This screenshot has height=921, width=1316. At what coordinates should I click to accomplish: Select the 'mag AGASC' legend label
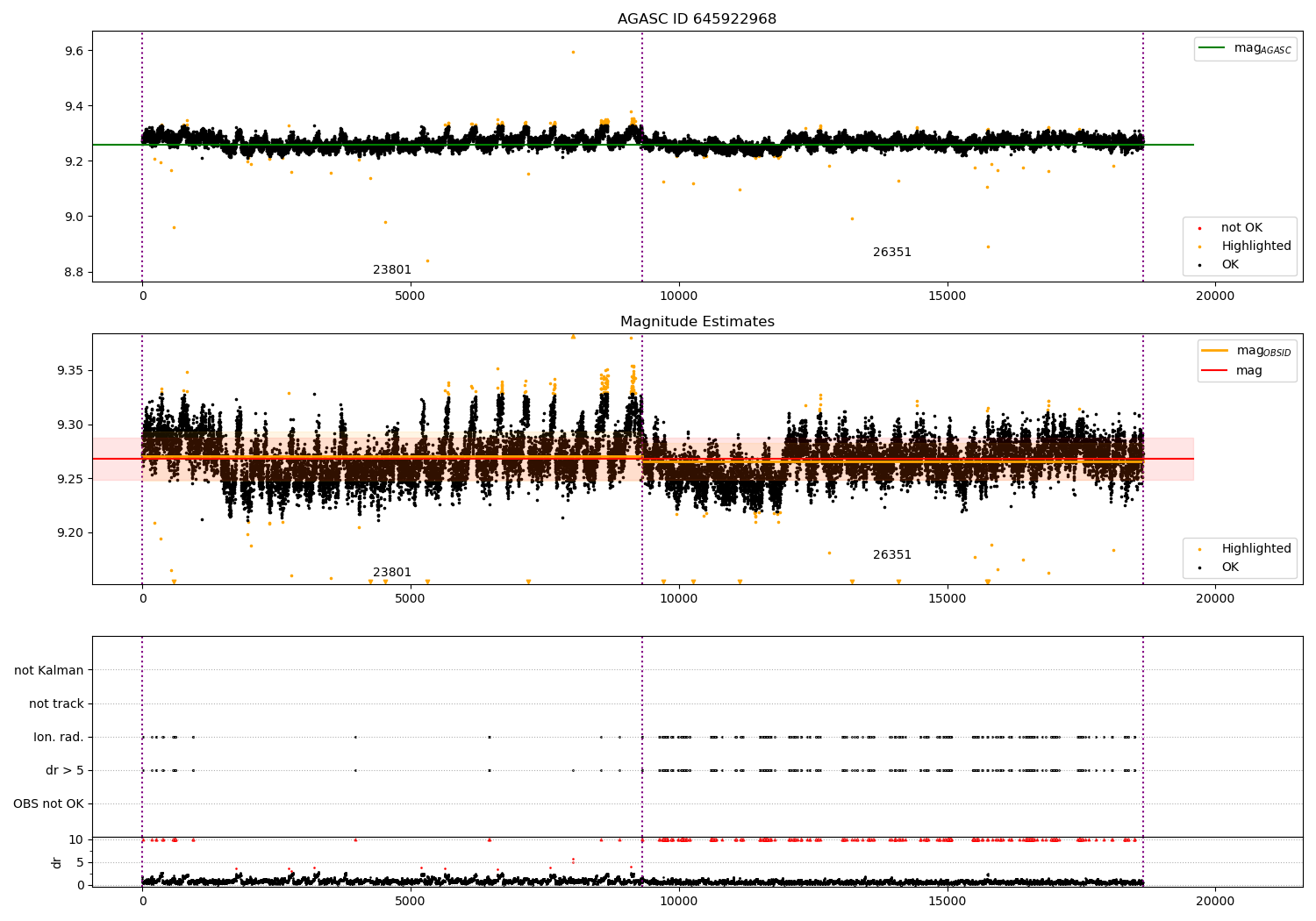pos(1262,49)
